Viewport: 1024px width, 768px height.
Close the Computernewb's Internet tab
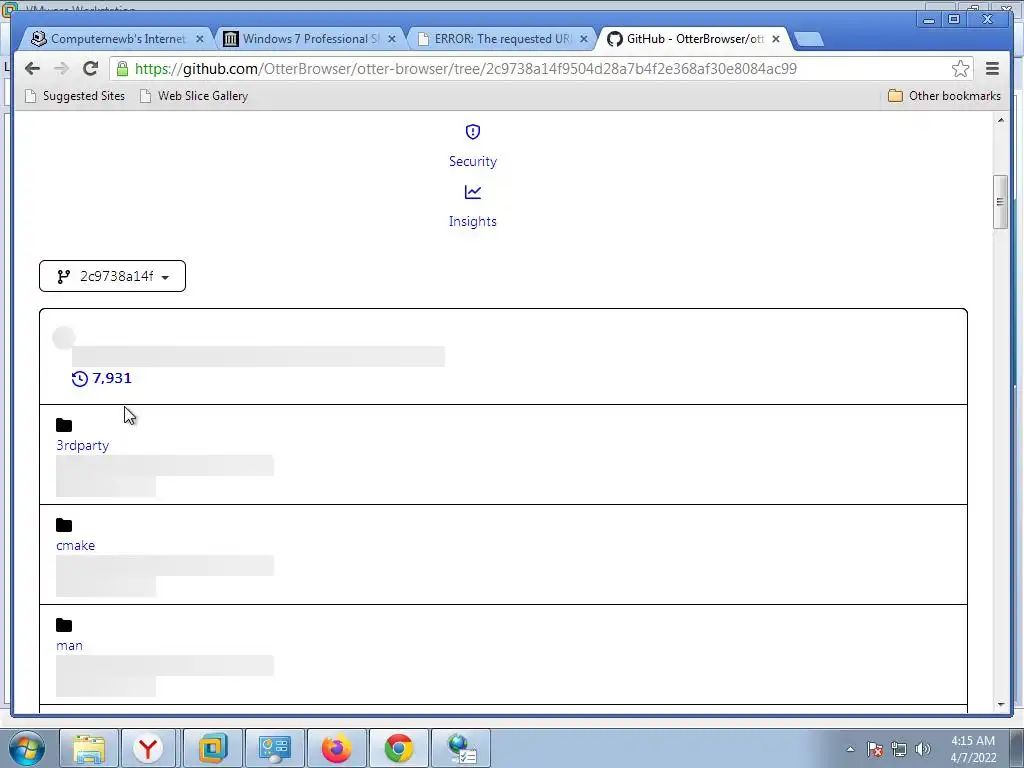200,39
